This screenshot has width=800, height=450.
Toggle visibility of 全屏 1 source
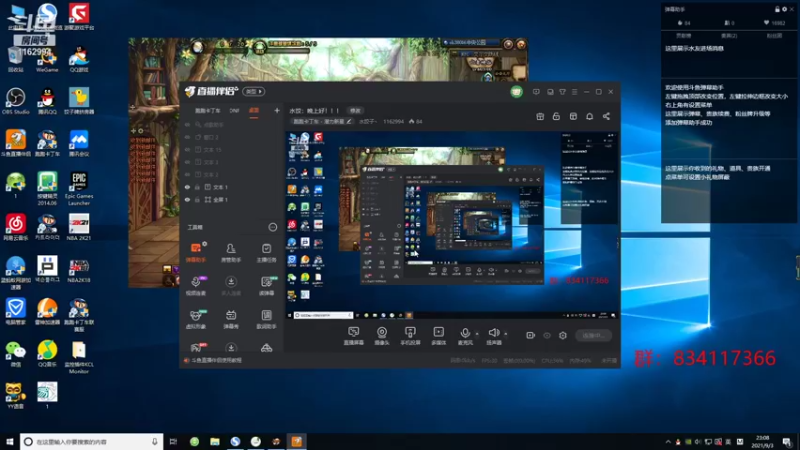(x=187, y=199)
